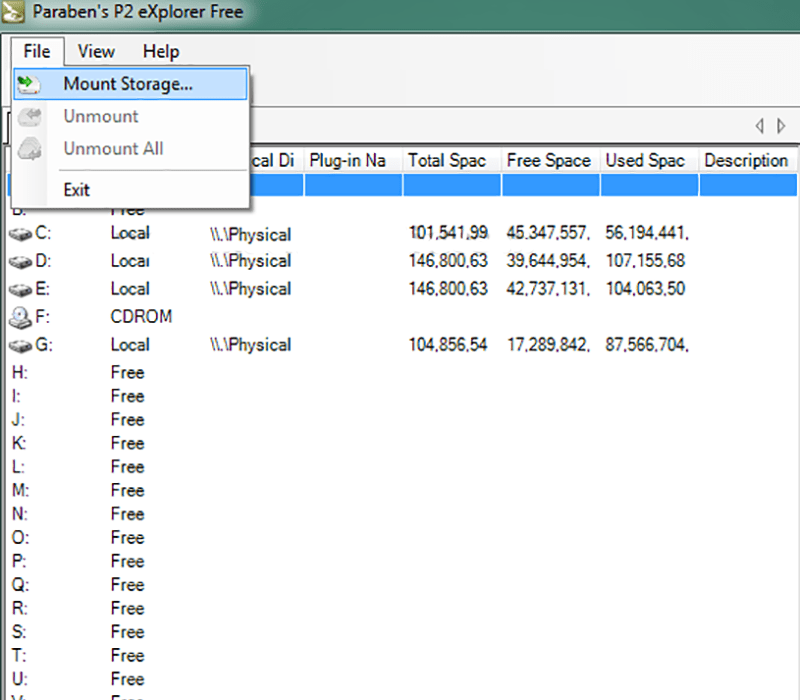800x700 pixels.
Task: Sort by Free Space column header
Action: (551, 161)
